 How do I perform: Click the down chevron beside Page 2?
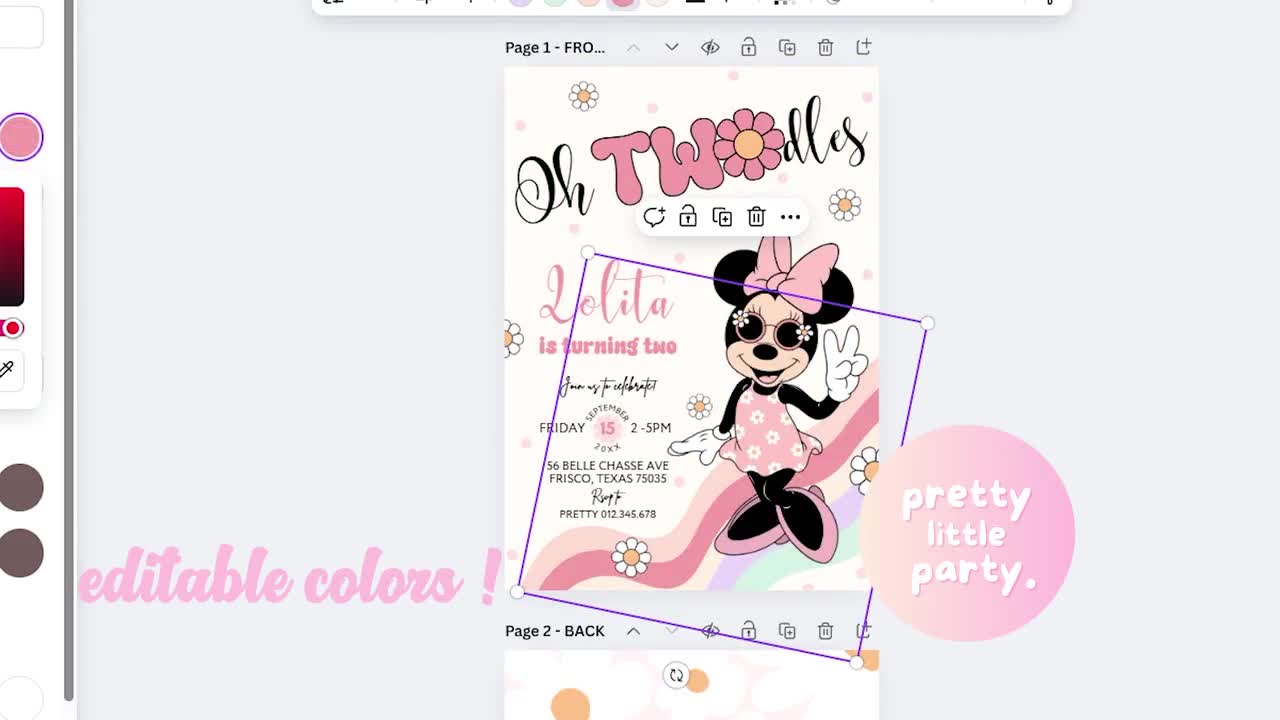(x=671, y=631)
